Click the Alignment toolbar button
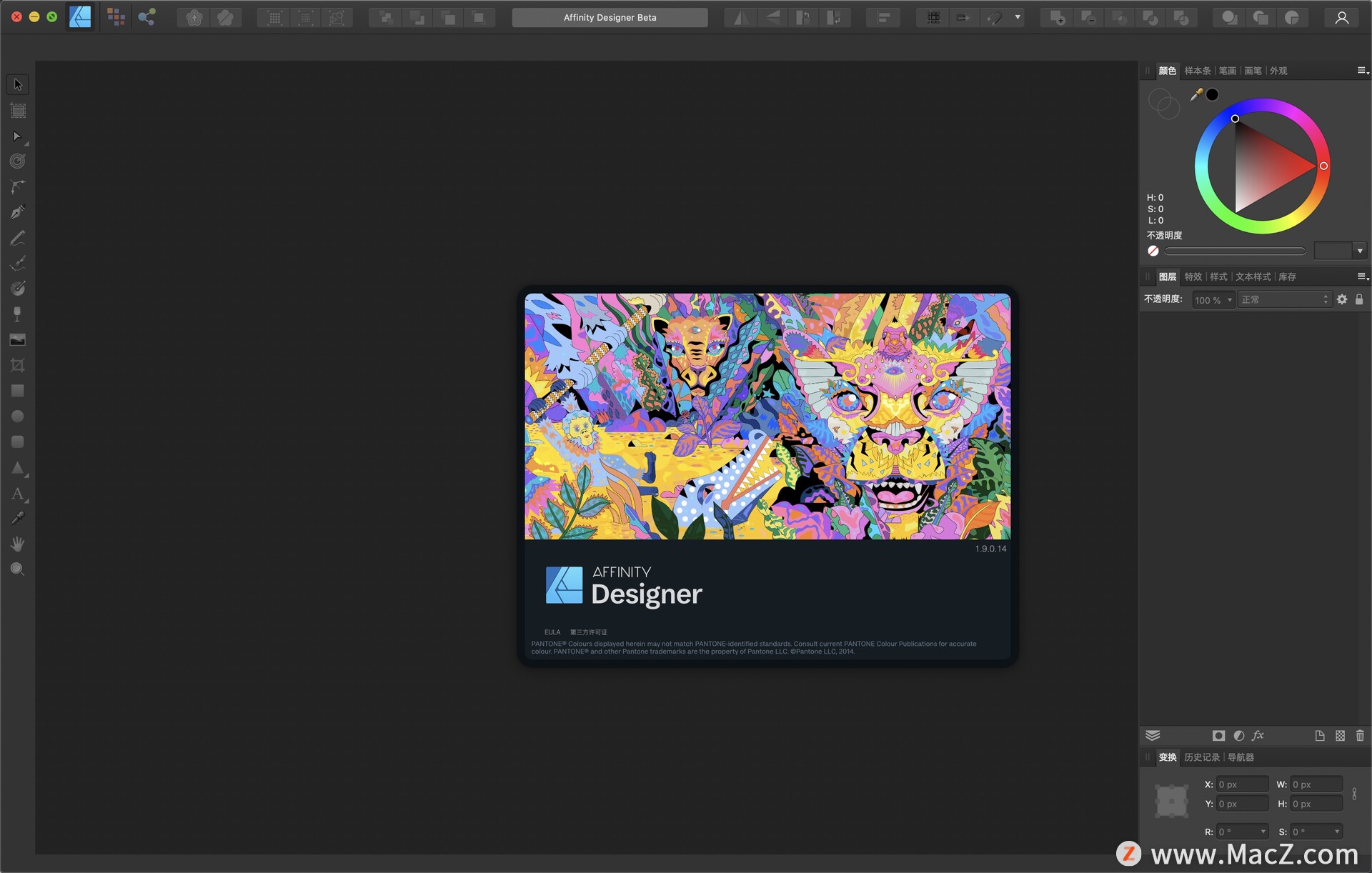This screenshot has height=873, width=1372. click(x=883, y=18)
